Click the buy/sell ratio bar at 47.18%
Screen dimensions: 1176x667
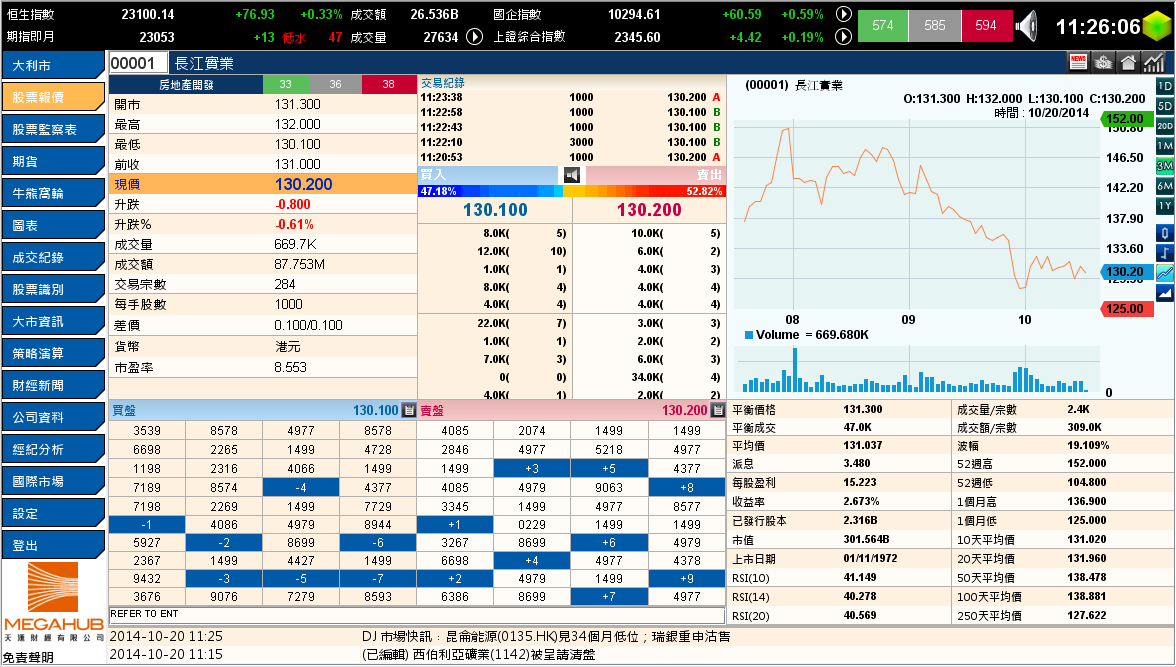point(572,191)
